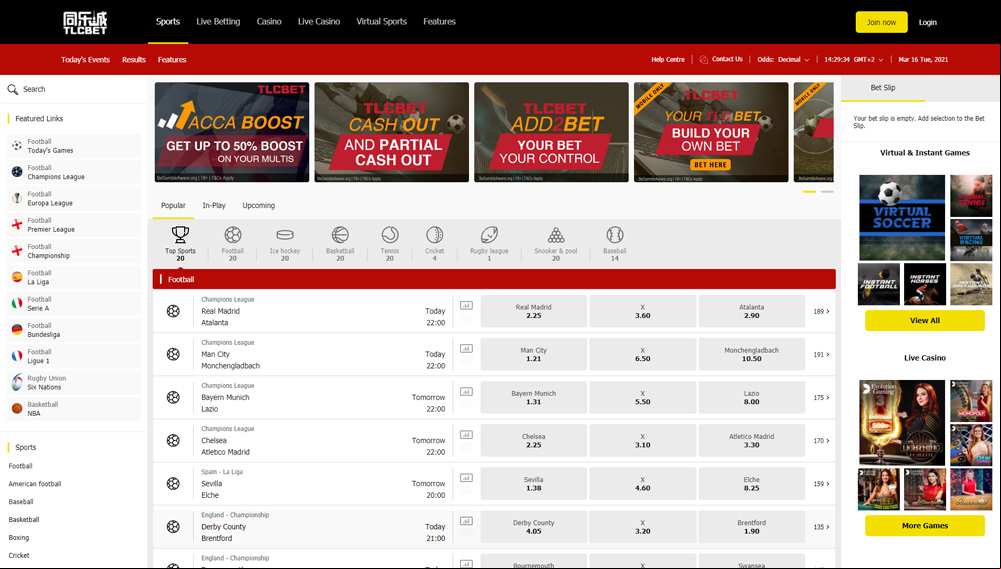
Task: Select the Baseball icon filter
Action: pyautogui.click(x=615, y=234)
